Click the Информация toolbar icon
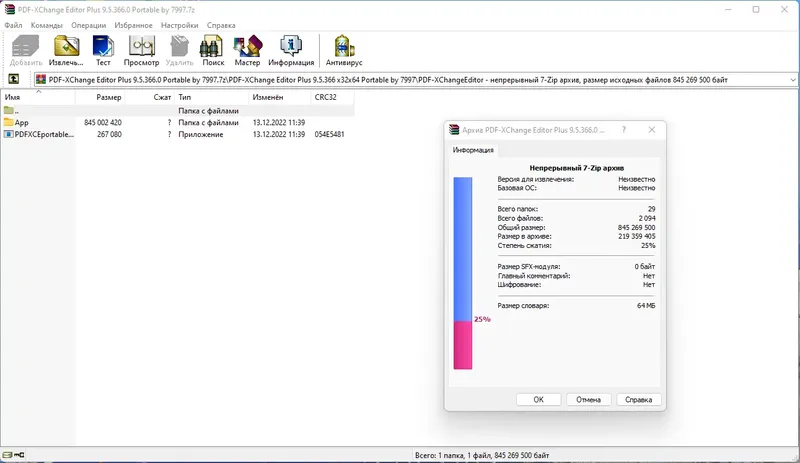Image resolution: width=800 pixels, height=463 pixels. 291,46
